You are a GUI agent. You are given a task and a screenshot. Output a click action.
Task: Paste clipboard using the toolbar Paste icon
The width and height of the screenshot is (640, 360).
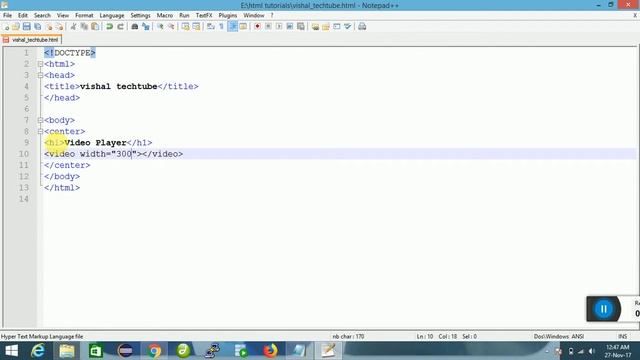[95, 27]
